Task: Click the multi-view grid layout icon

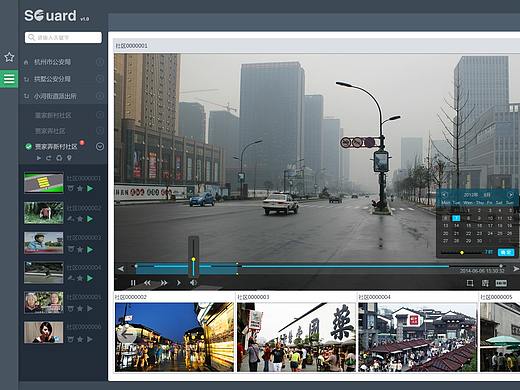Action: click(x=501, y=283)
